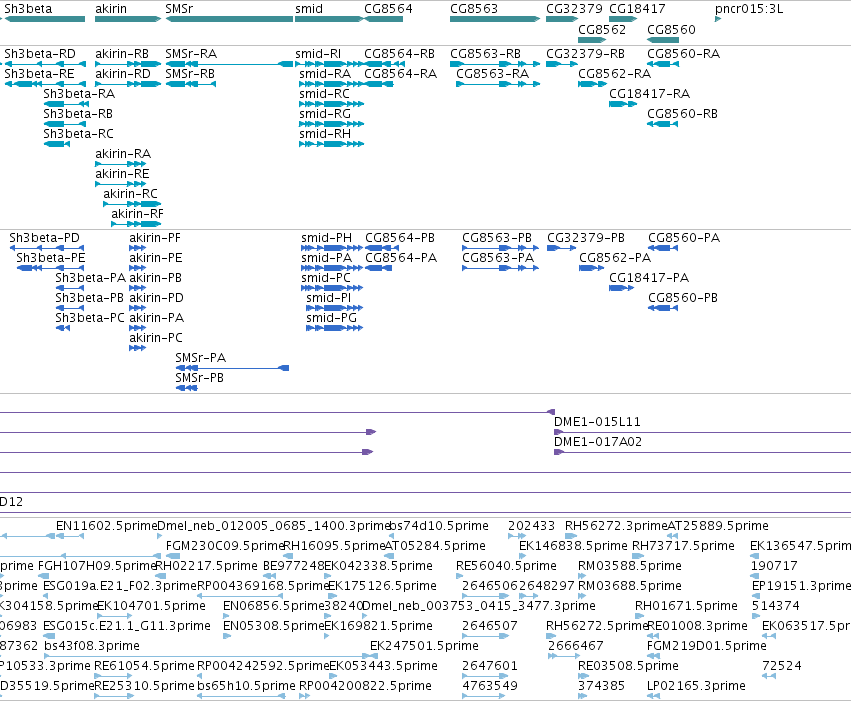Viewport: 851px width, 701px height.
Task: Open EST RE56040.5prime
Action: coord(506,566)
